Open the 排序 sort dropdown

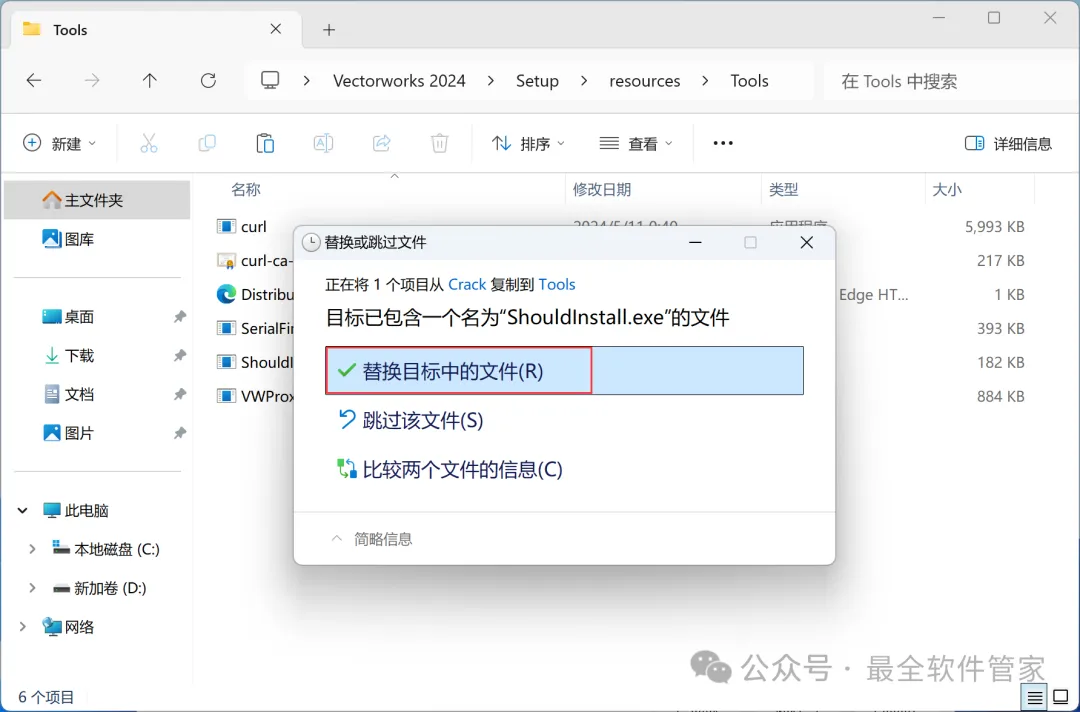528,143
